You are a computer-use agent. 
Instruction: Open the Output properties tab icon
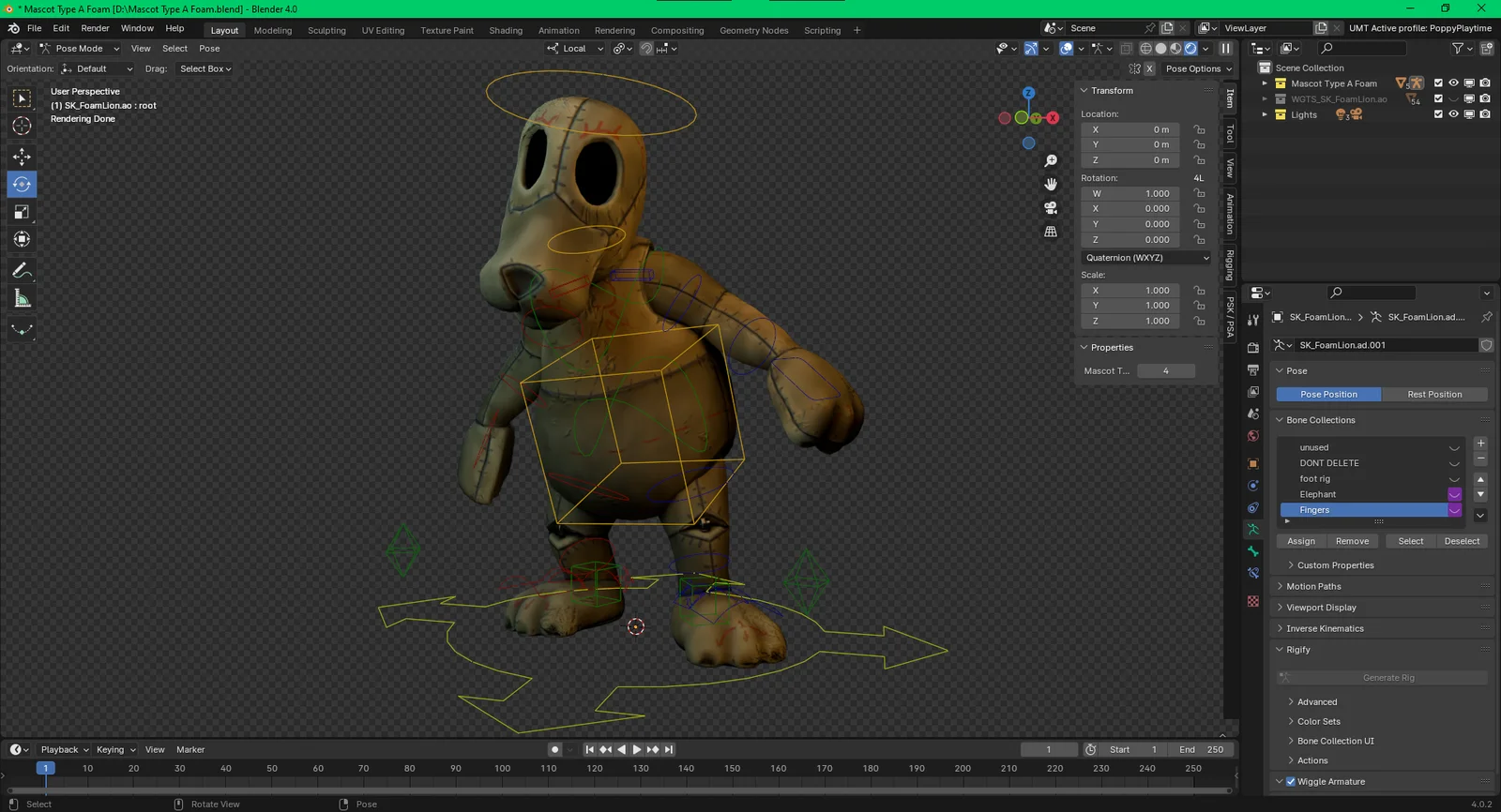click(1253, 370)
